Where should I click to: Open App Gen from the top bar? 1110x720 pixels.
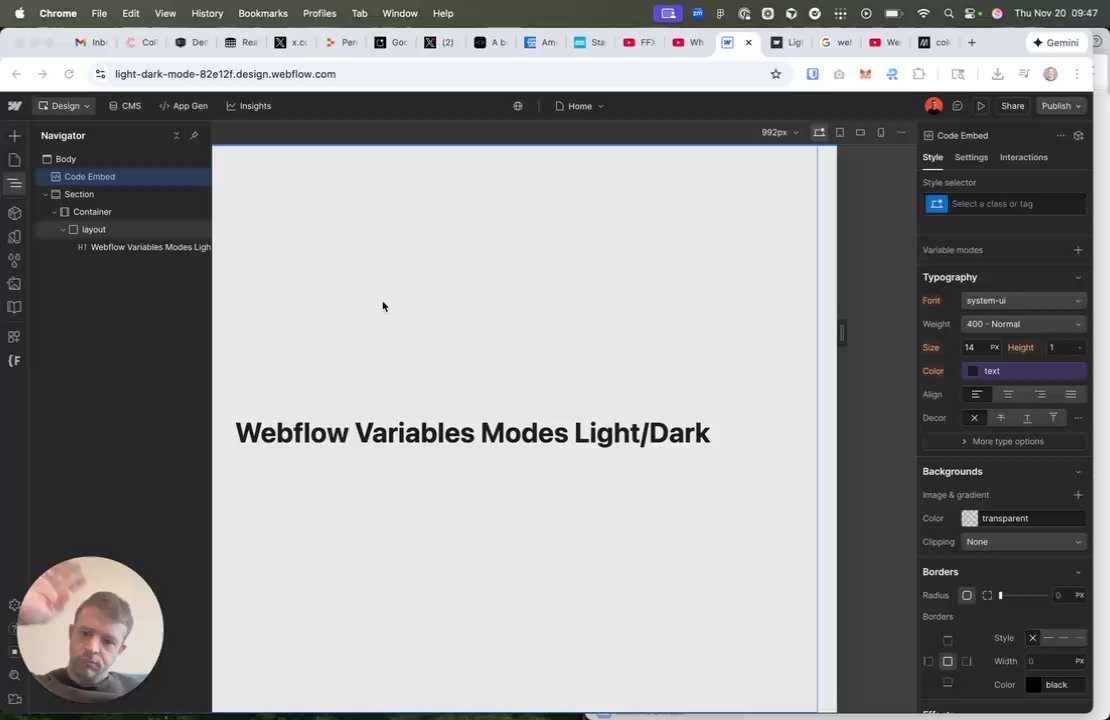(184, 105)
